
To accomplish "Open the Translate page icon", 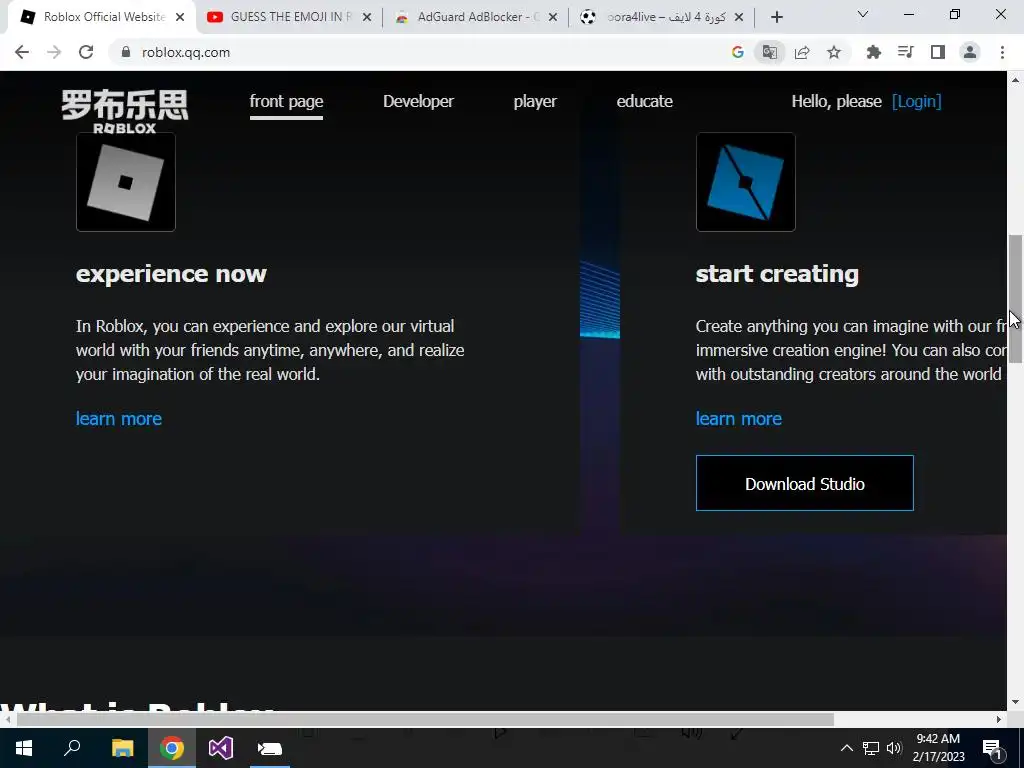I will (769, 52).
